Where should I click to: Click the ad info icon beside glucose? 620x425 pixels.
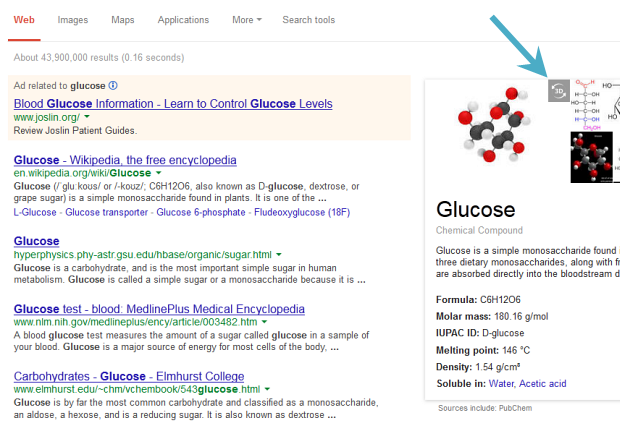tap(113, 85)
